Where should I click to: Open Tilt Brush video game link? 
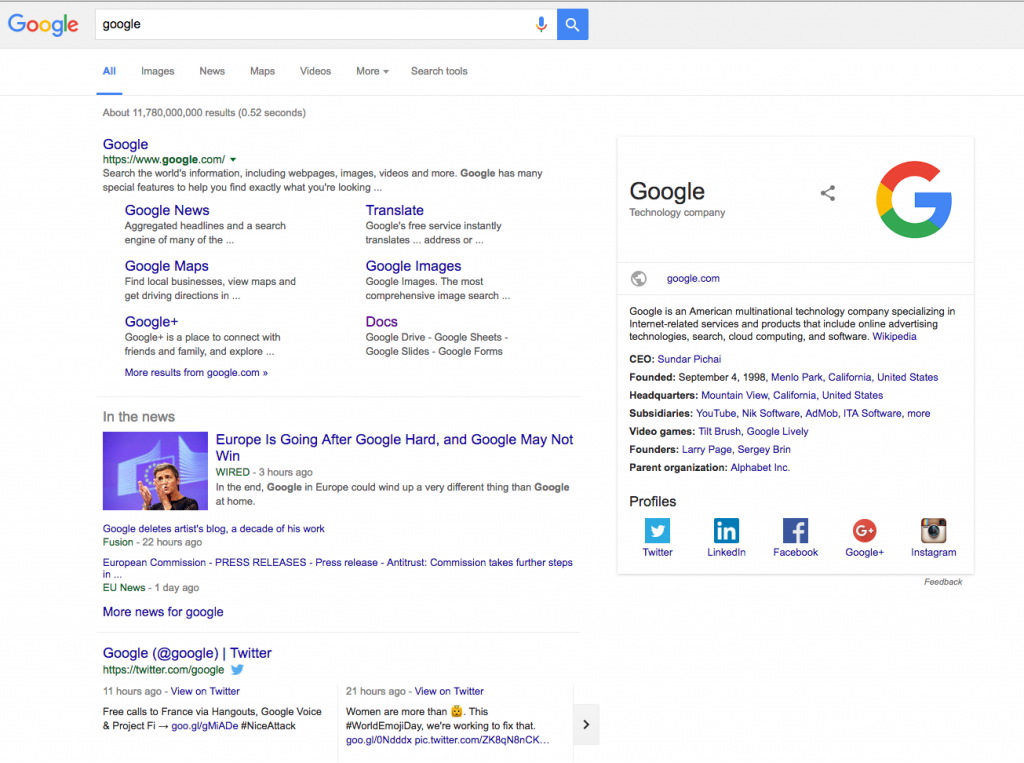[720, 432]
